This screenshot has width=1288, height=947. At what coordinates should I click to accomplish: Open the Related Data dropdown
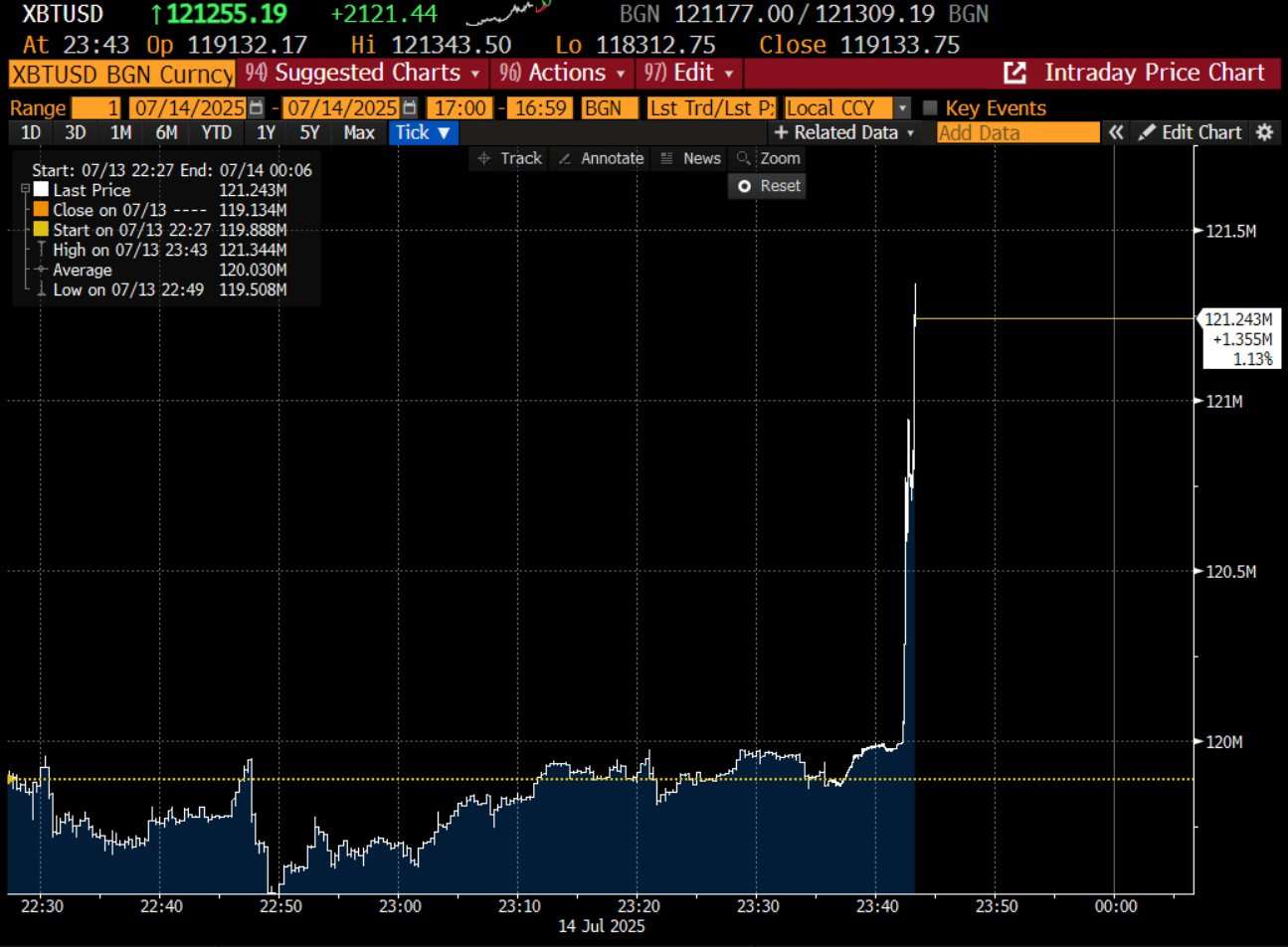pyautogui.click(x=843, y=132)
